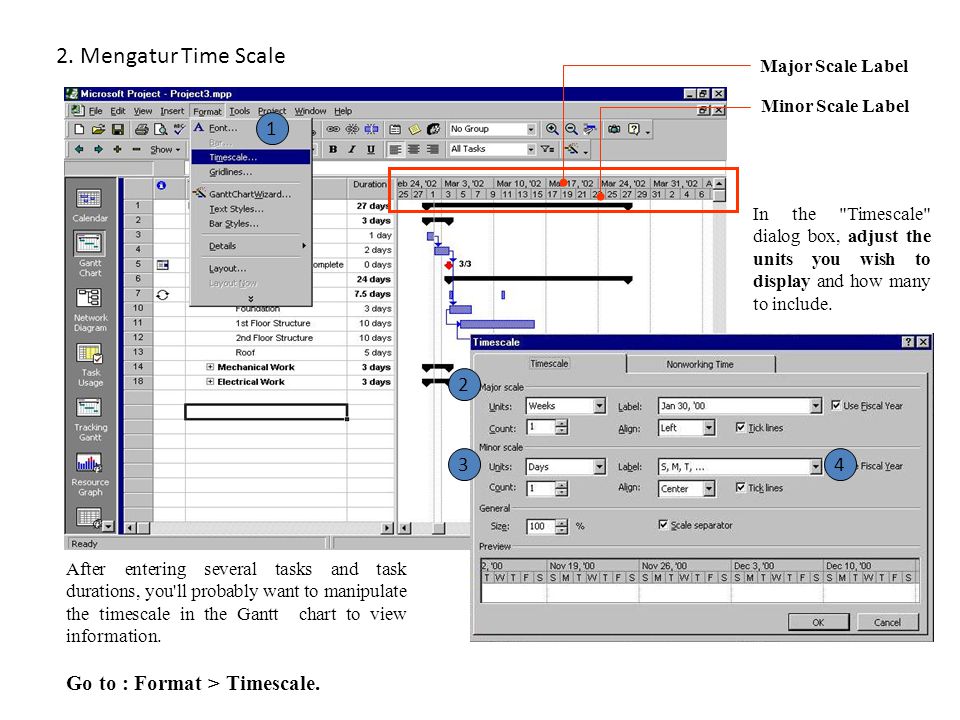Screen dimensions: 960x720
Task: Select Timescale... in the Format menu
Action: (251, 157)
